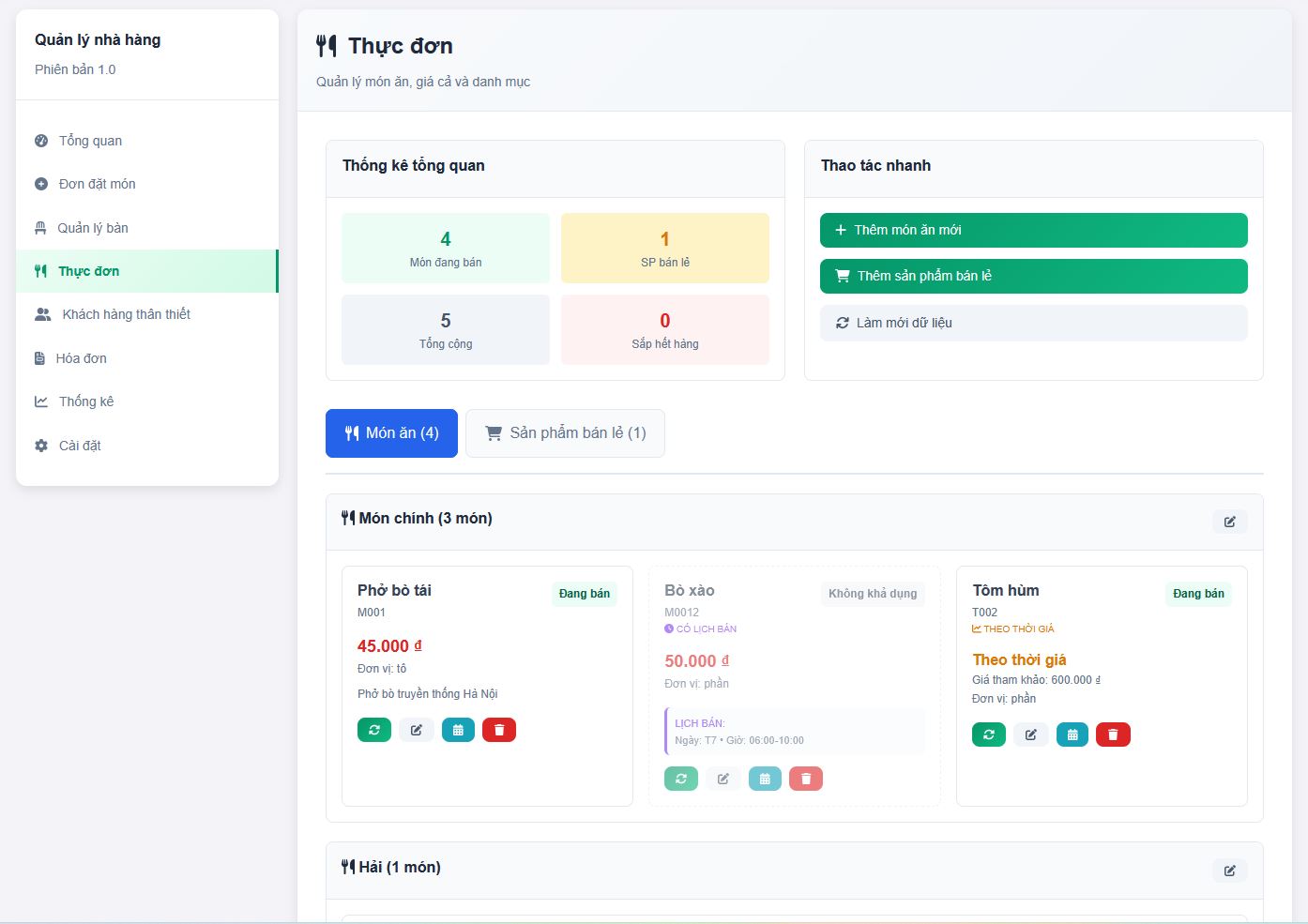
Task: Toggle sale status of Tôm hùm
Action: [989, 735]
